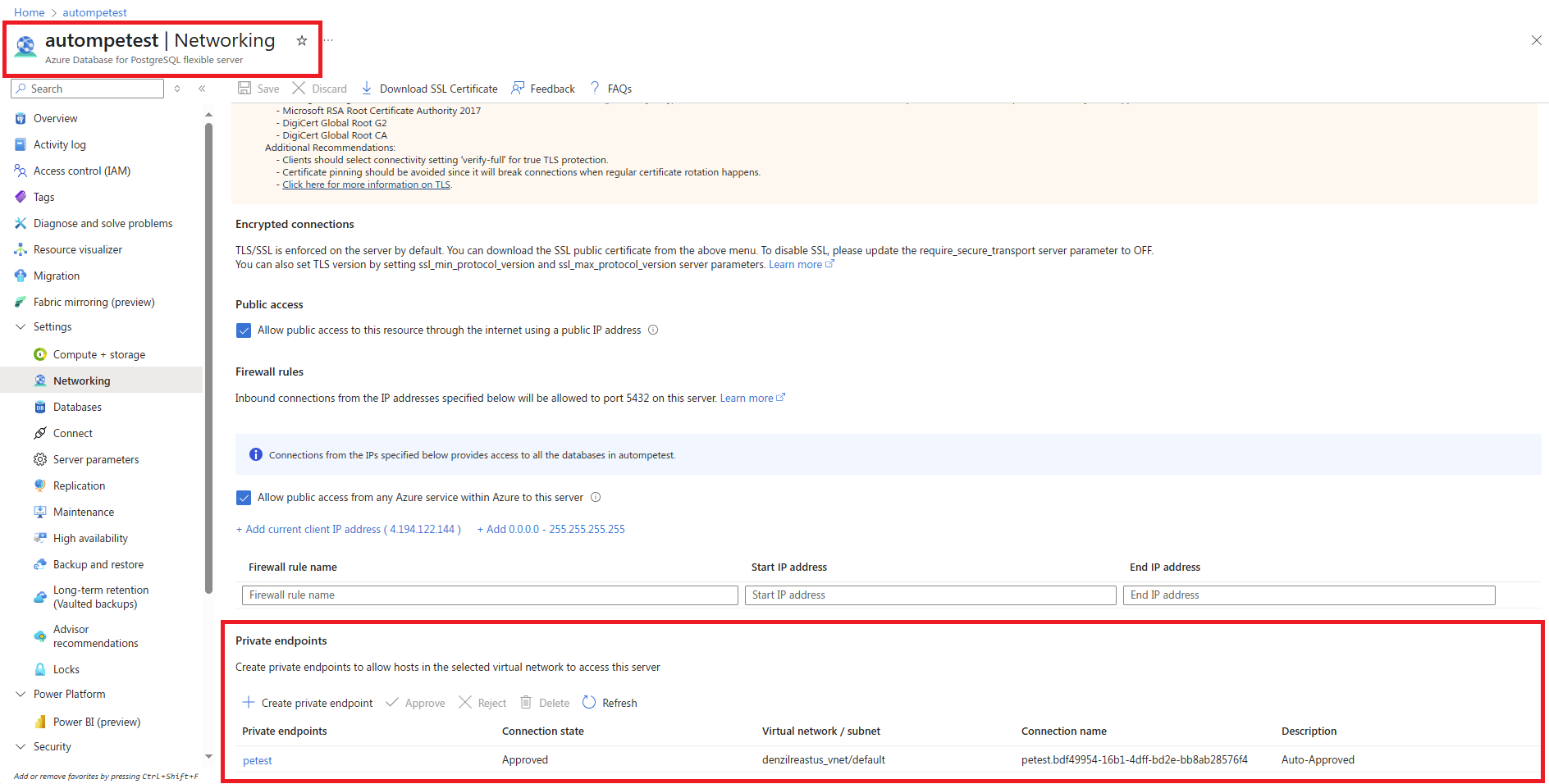Open Learn more link for encrypted connections
1549x784 pixels.
click(802, 265)
